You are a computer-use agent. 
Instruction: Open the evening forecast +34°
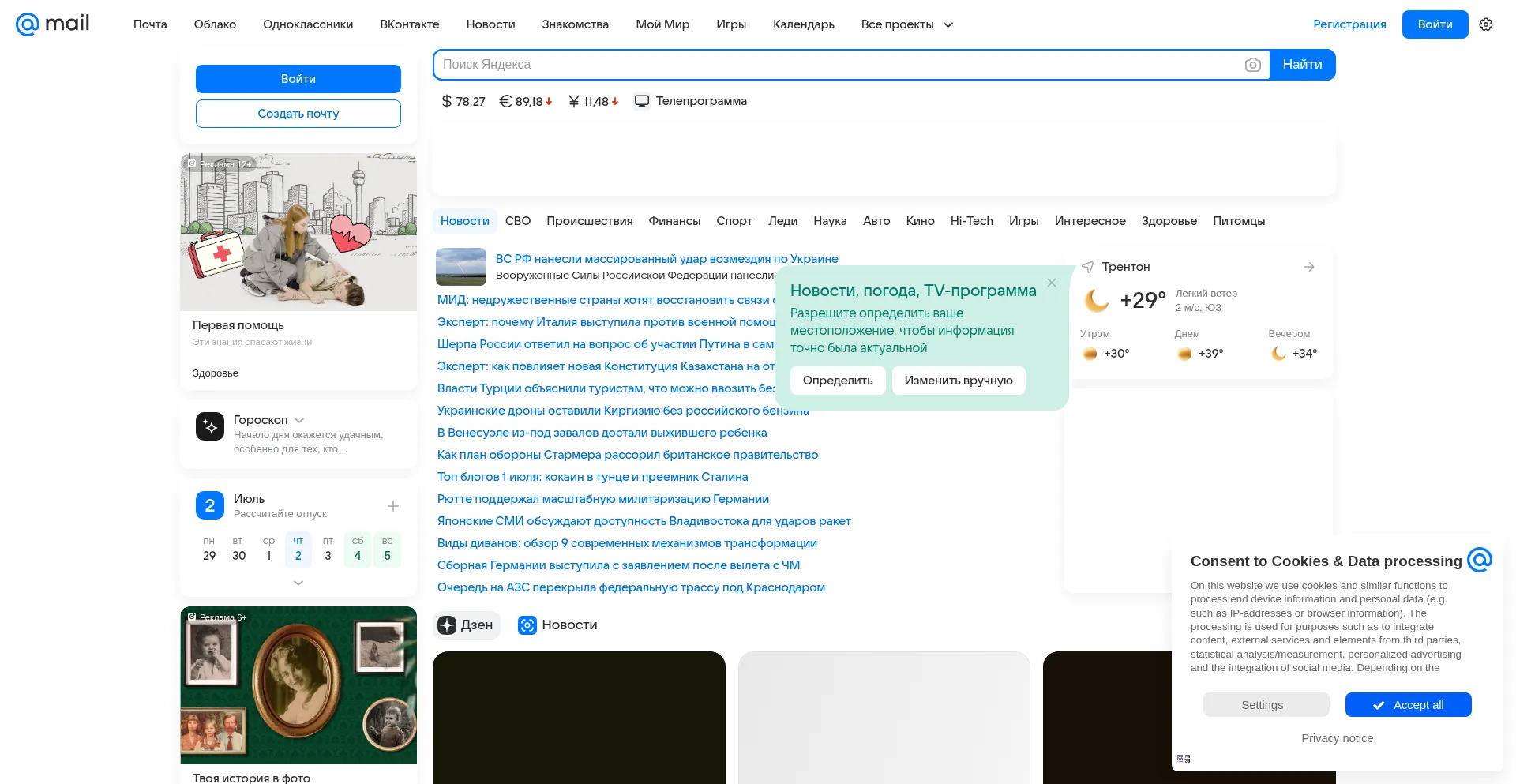click(1293, 345)
